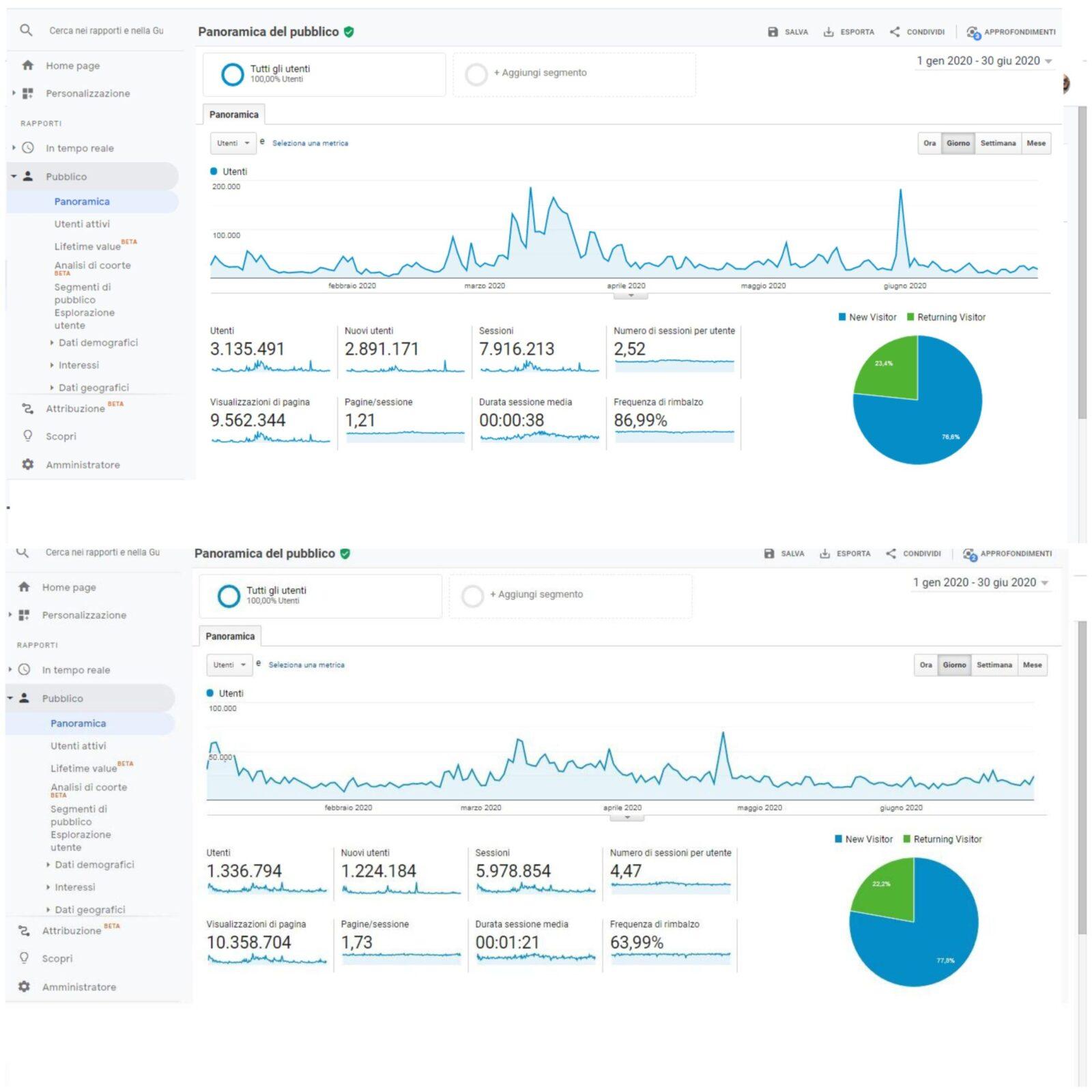1092x1092 pixels.
Task: Switch upper chart granularity to Settimana
Action: tap(997, 143)
